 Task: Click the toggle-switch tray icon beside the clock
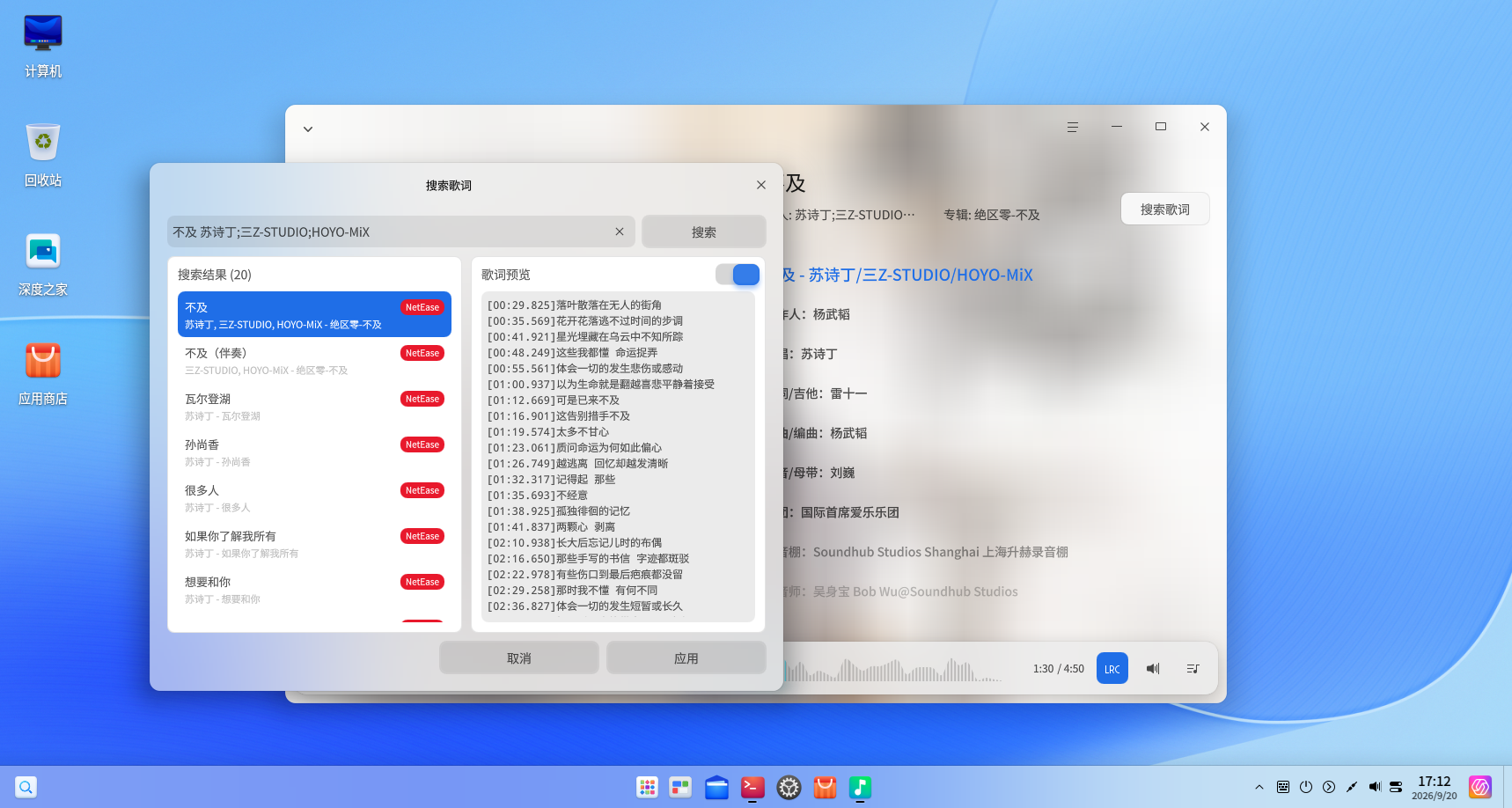coord(1396,787)
